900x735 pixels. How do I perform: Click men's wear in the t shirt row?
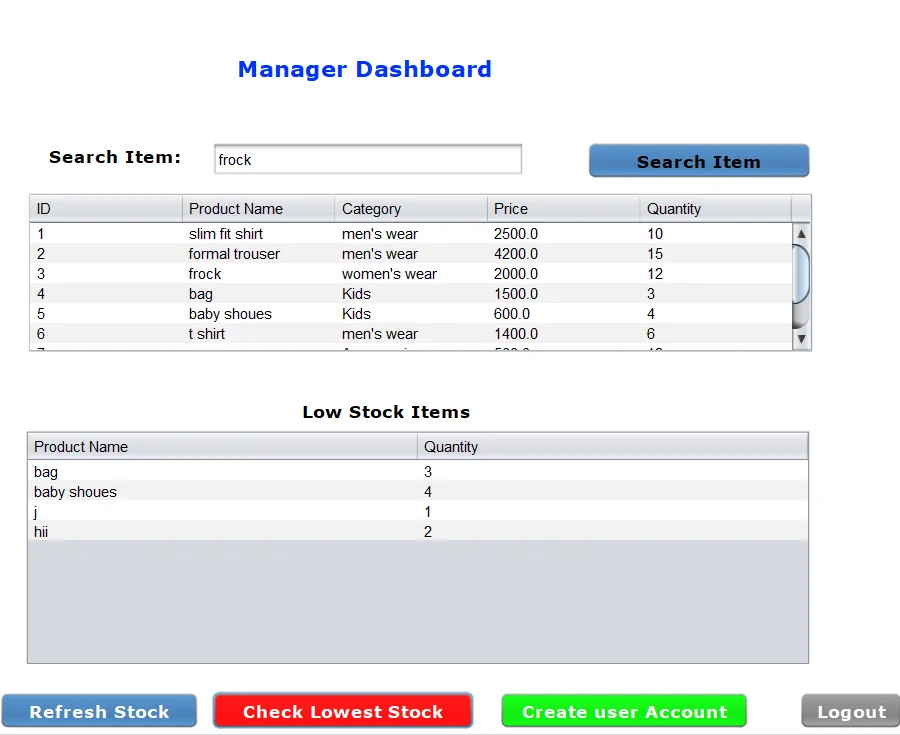click(411, 334)
